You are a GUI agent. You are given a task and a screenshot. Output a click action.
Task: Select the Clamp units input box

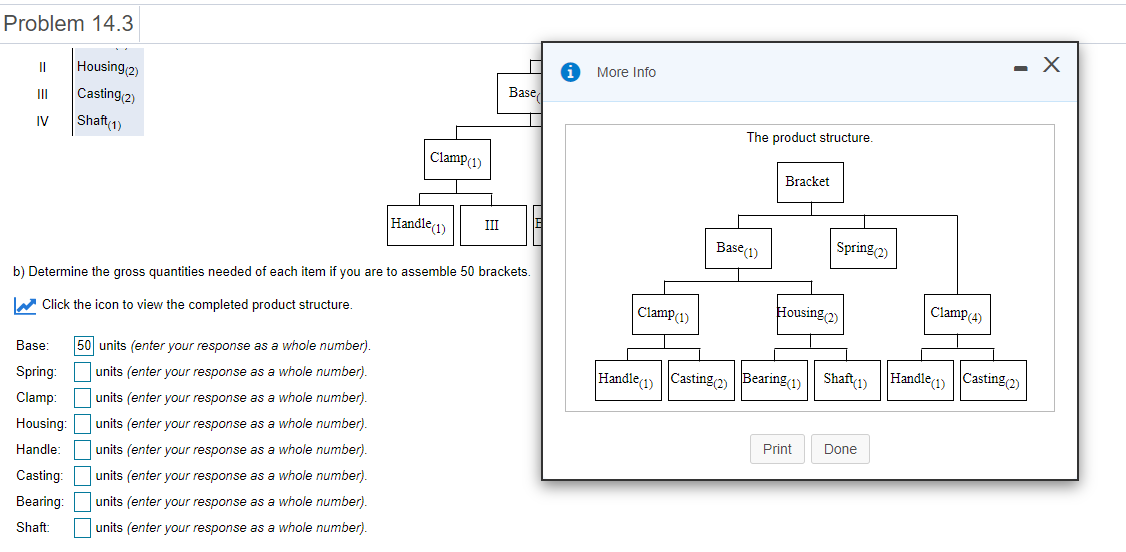84,398
